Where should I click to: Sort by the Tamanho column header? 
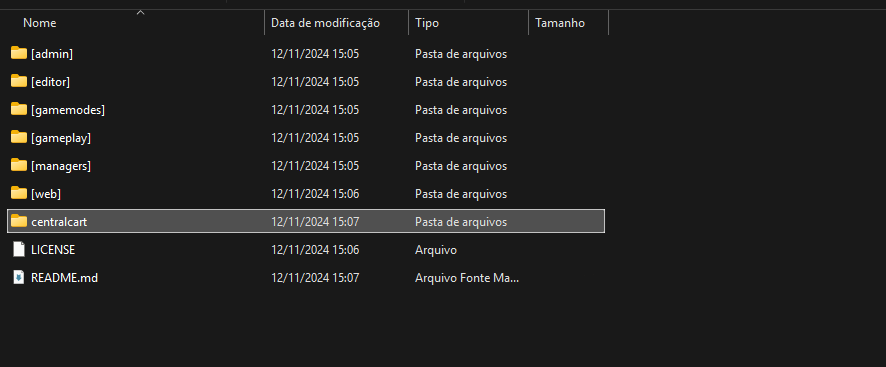(560, 23)
